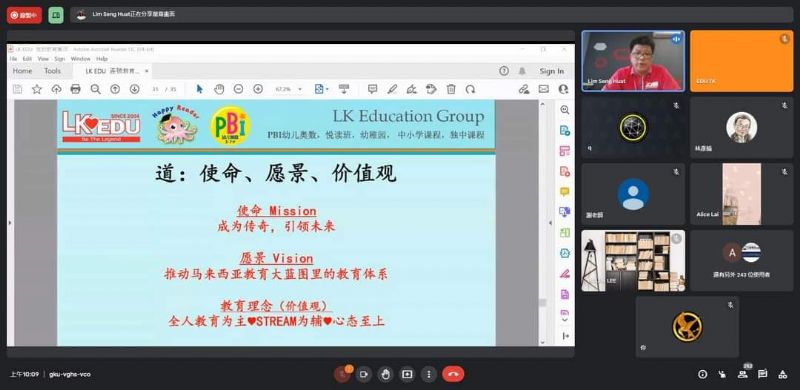Toggle the red recording indicator button
This screenshot has height=390, width=800.
point(24,15)
